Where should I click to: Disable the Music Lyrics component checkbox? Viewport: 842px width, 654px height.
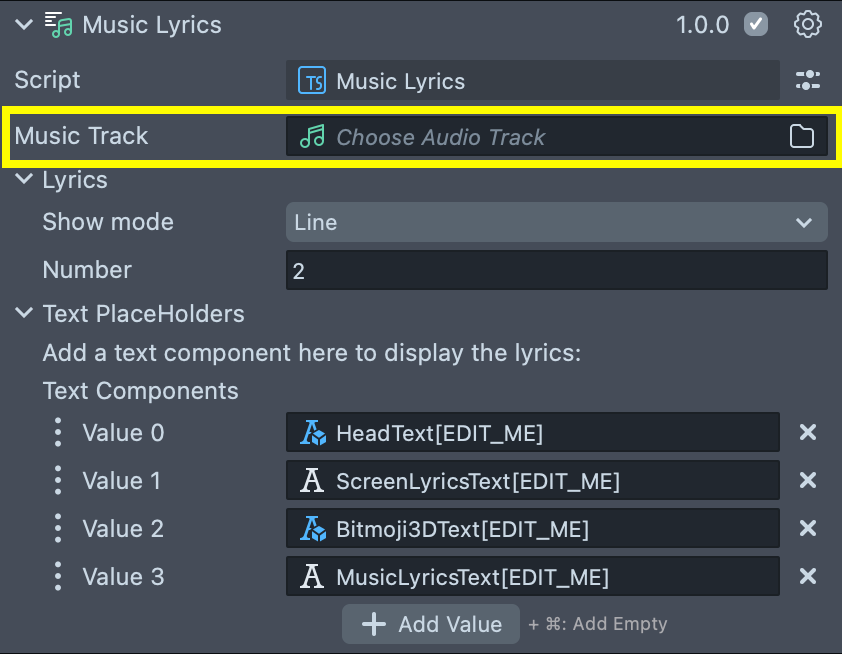tap(756, 25)
